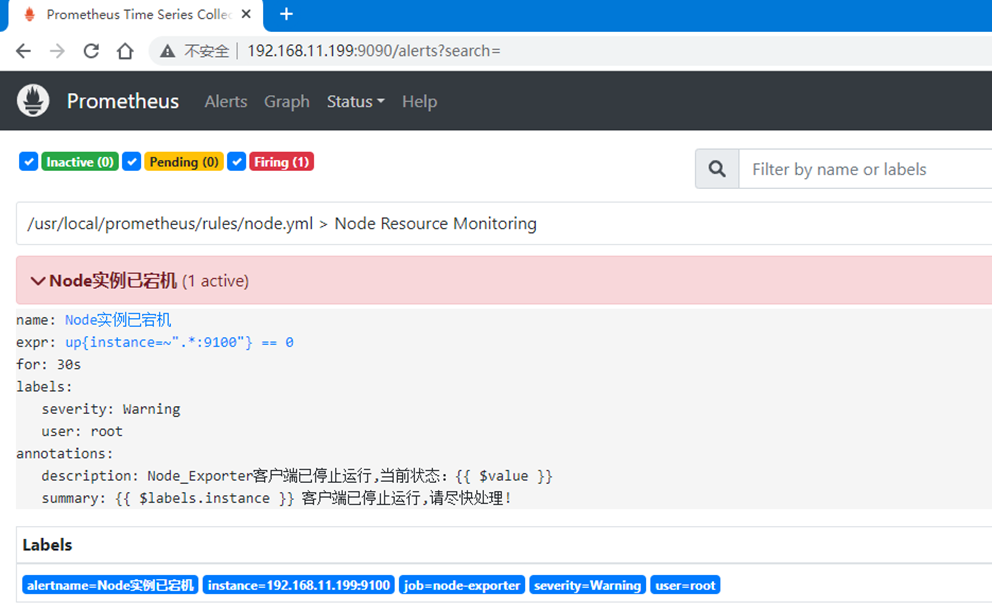Screen dimensions: 992x610
Task: Open the Status dropdown menu
Action: (x=356, y=101)
